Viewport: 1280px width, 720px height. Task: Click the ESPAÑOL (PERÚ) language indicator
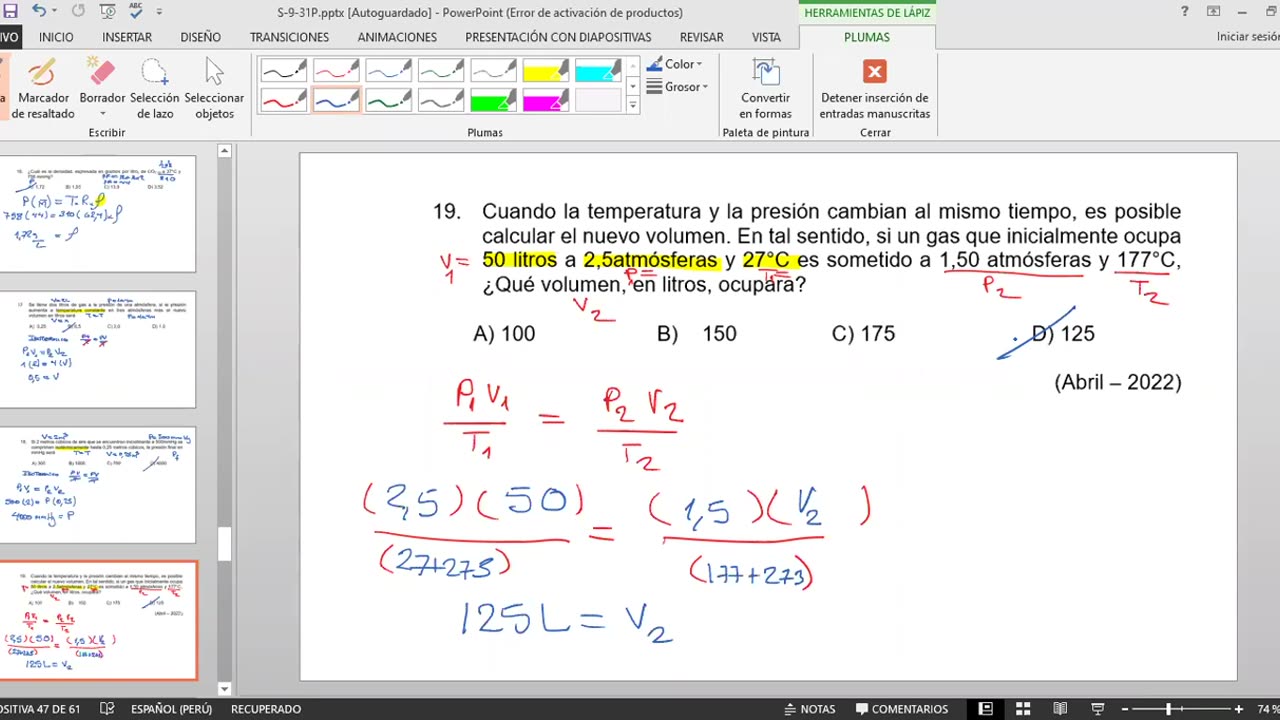pos(171,709)
